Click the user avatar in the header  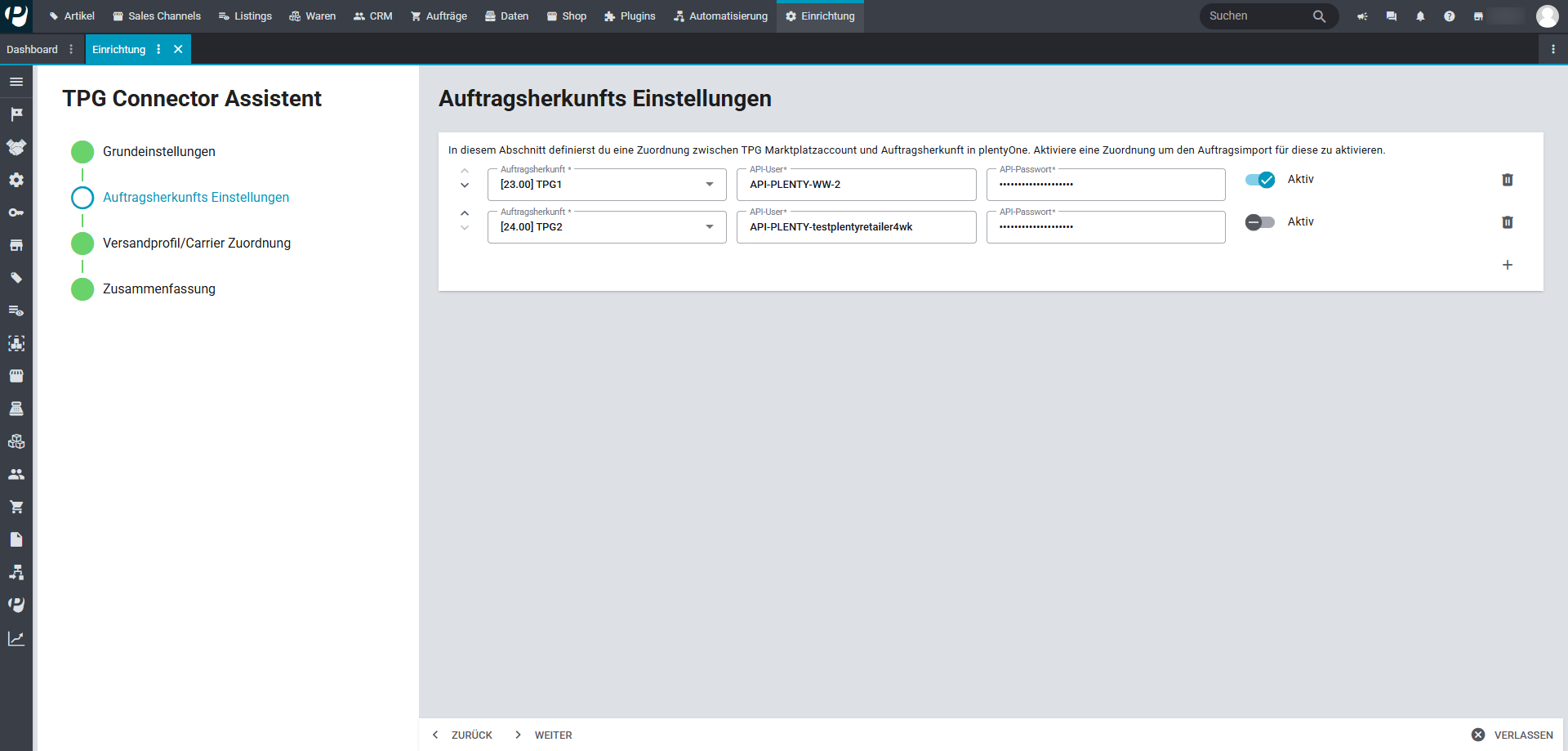coord(1547,16)
